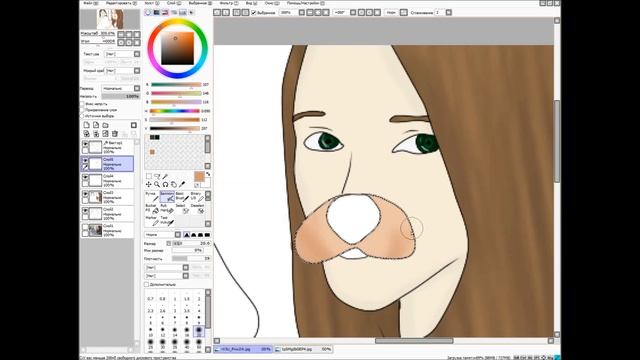Enable preserve opacity checkbox
Viewport: 640px width, 360px height.
pyautogui.click(x=82, y=104)
